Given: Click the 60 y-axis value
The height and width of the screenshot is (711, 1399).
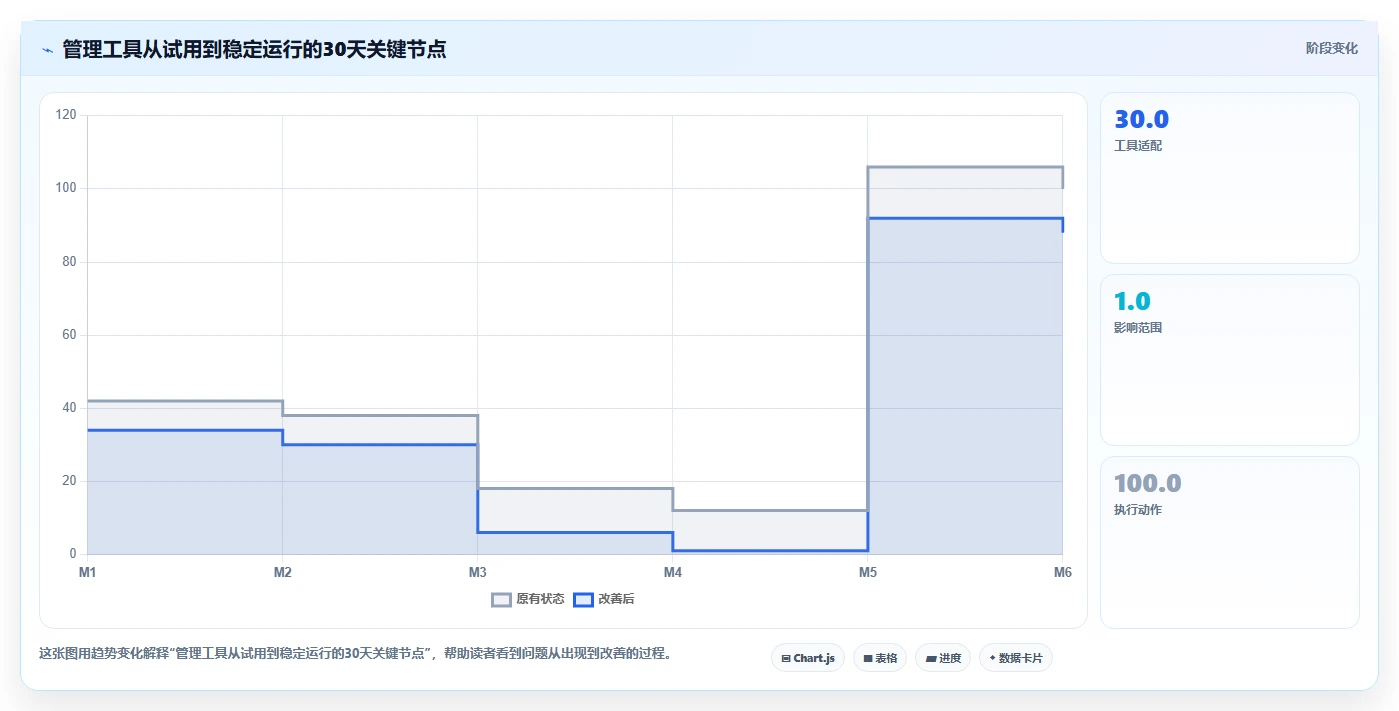Looking at the screenshot, I should 69,335.
